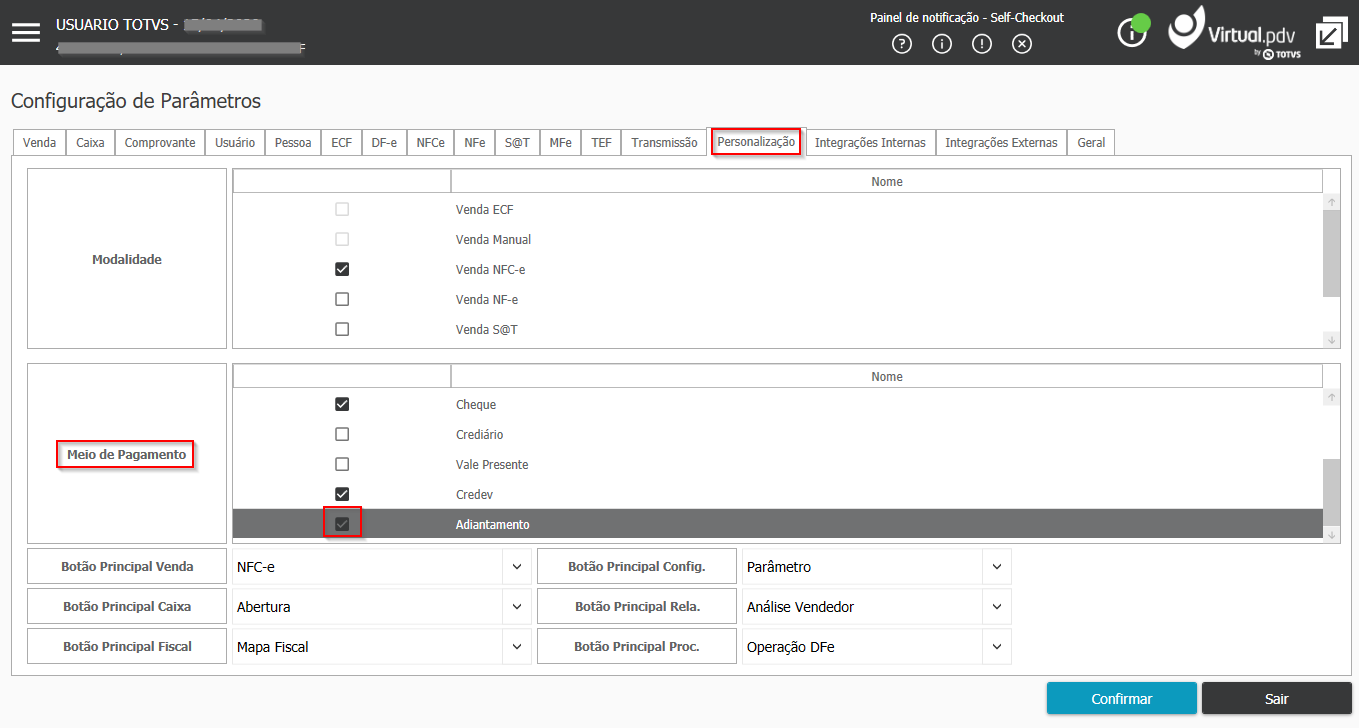Click the X error notification icon
Image resolution: width=1359 pixels, height=728 pixels.
coord(1021,44)
